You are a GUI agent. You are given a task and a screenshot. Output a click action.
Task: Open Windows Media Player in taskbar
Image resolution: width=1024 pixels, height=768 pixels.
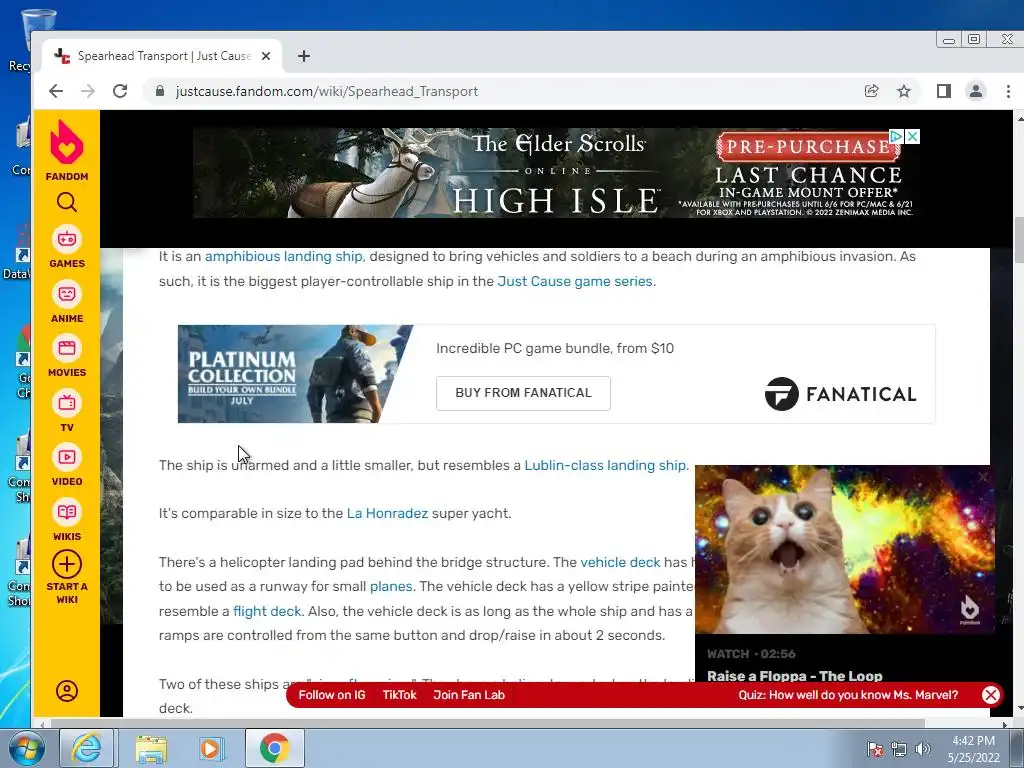pyautogui.click(x=211, y=748)
